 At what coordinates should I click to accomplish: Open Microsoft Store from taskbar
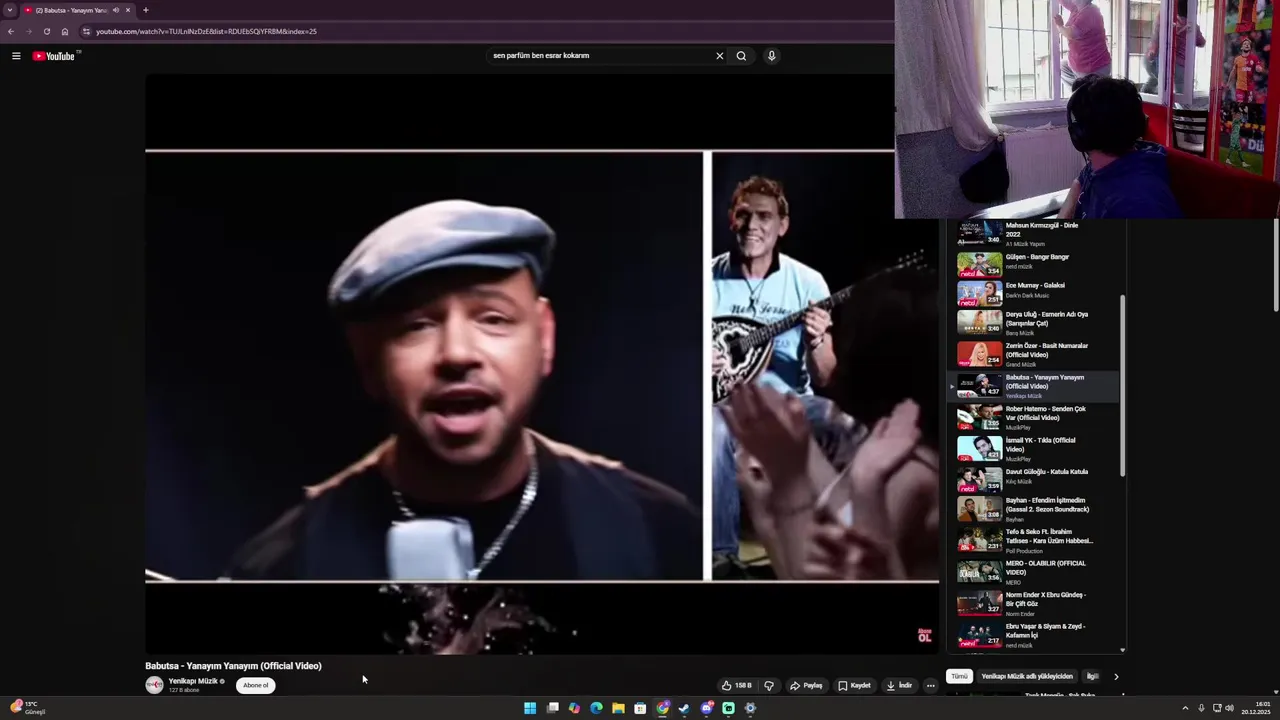coord(640,708)
